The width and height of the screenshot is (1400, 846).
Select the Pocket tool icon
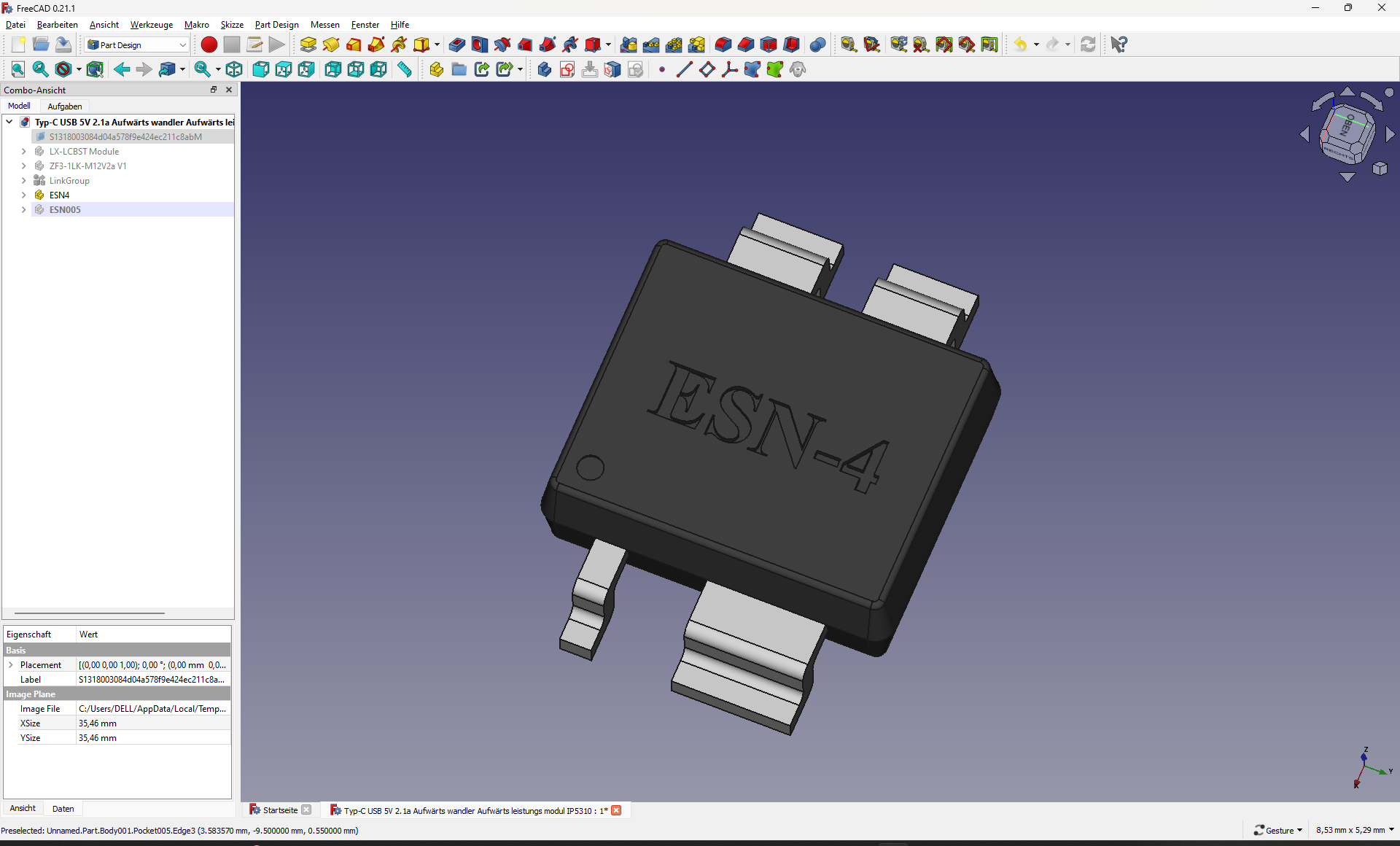tap(457, 44)
